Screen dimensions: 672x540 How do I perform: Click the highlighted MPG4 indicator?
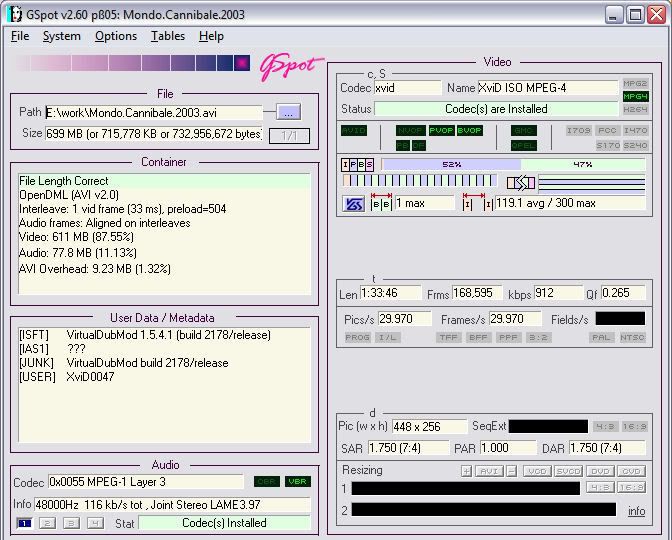coord(635,96)
